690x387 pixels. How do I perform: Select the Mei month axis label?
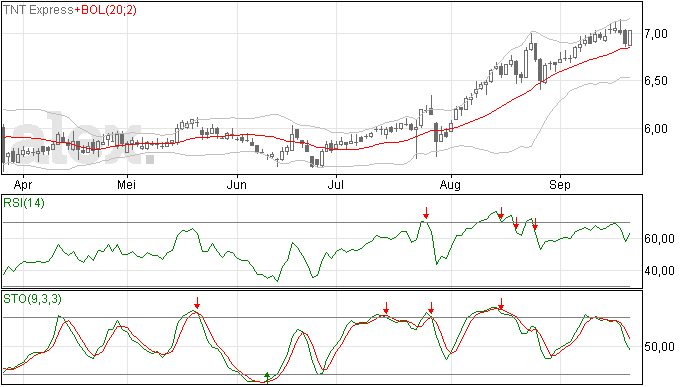tap(126, 184)
